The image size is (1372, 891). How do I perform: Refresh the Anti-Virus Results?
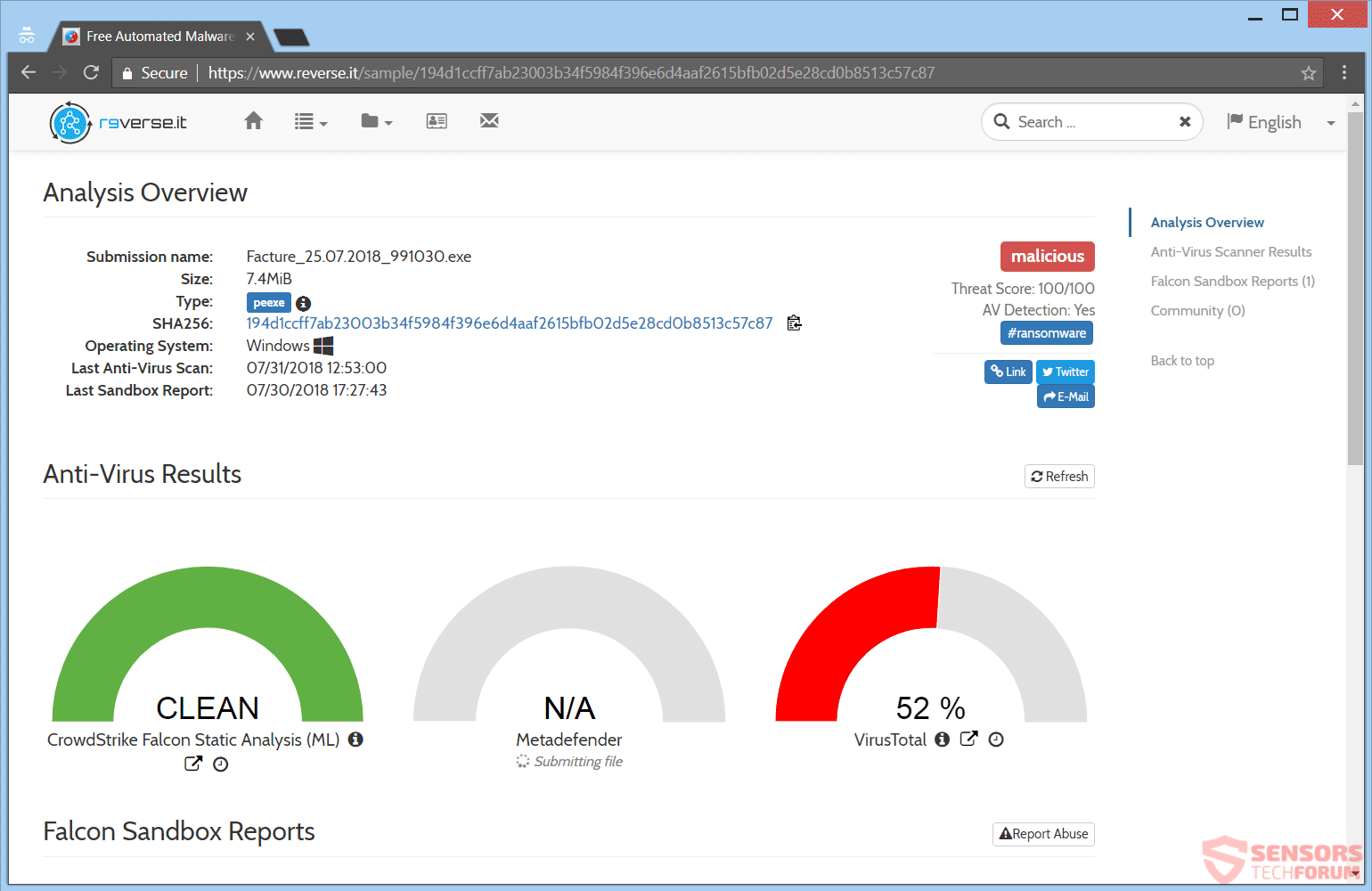coord(1059,477)
